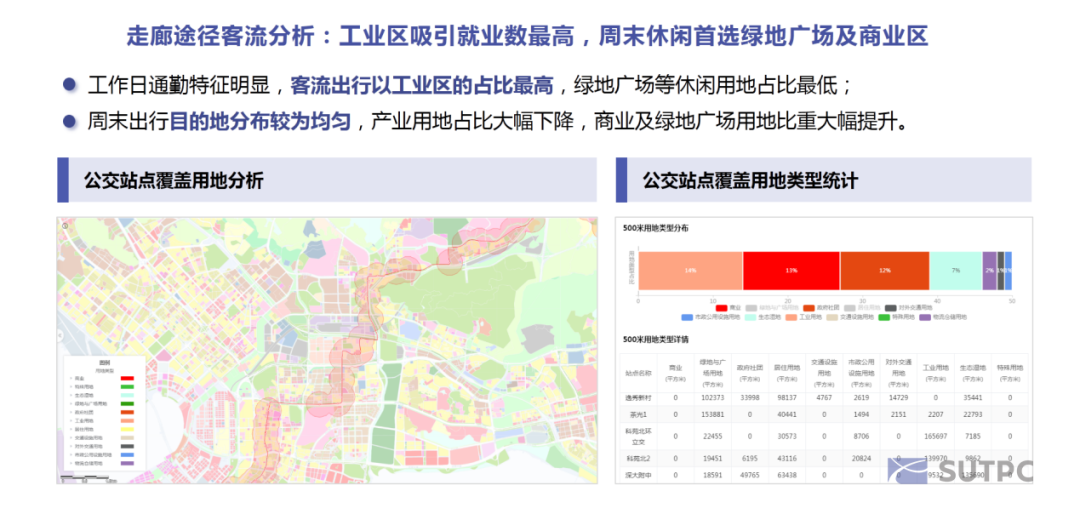
Task: Click the 500米用地类型详情 table title
Action: click(655, 340)
